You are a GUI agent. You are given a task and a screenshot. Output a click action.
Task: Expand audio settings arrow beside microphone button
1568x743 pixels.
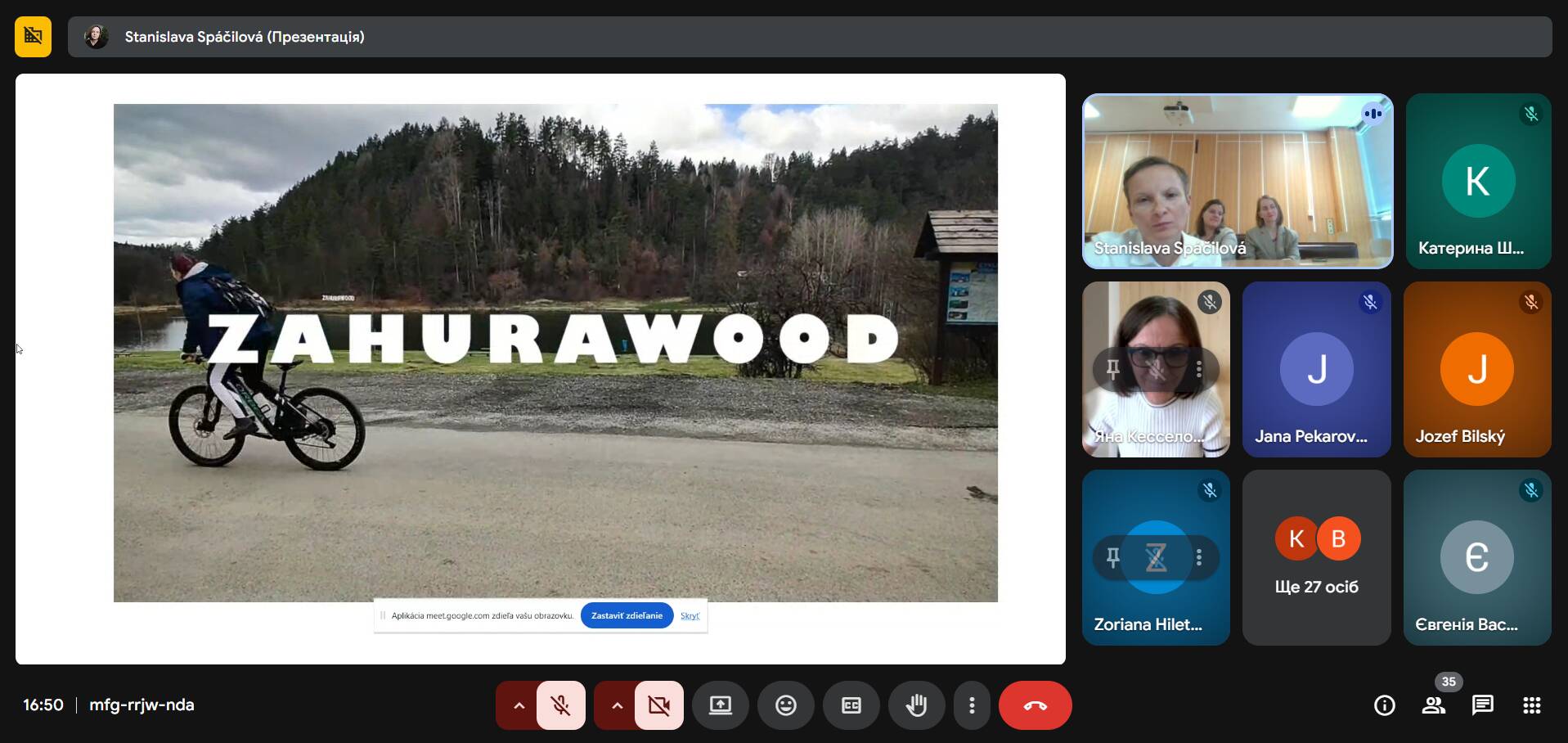point(518,705)
